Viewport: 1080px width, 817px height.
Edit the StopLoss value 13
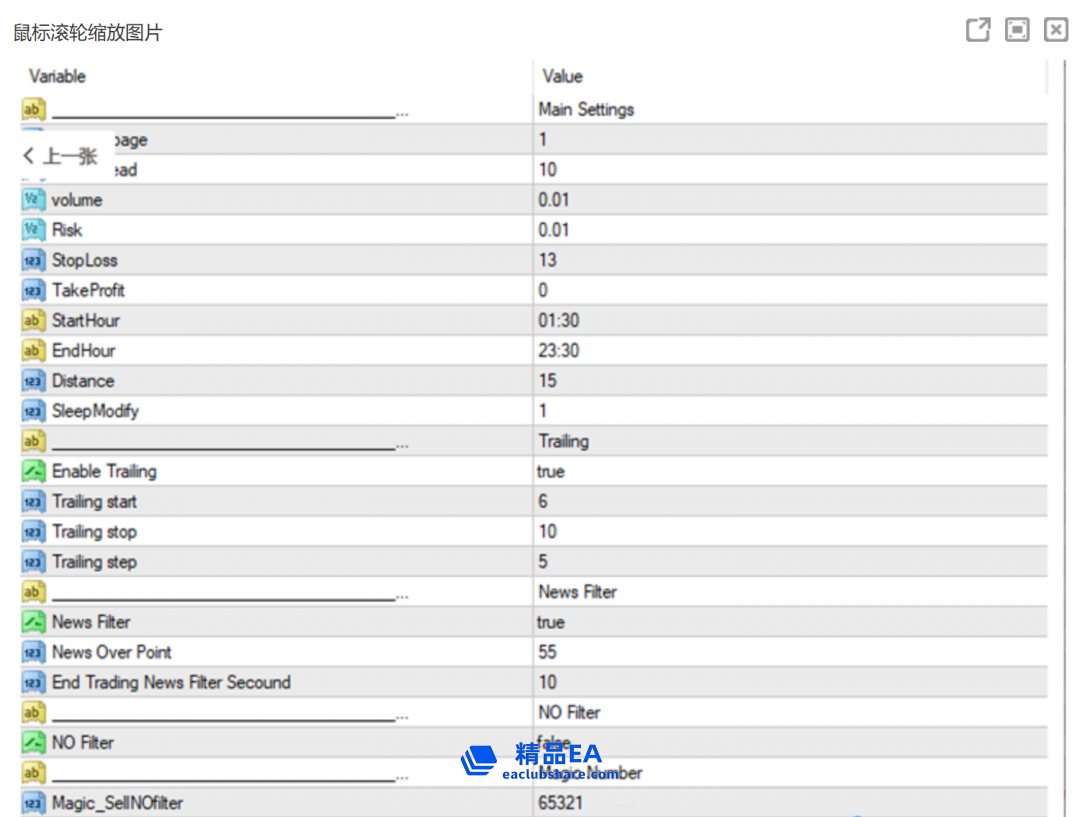548,261
